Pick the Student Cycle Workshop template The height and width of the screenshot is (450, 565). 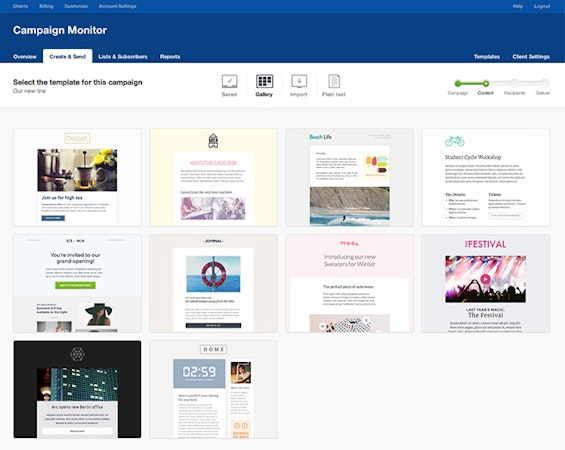[486, 177]
